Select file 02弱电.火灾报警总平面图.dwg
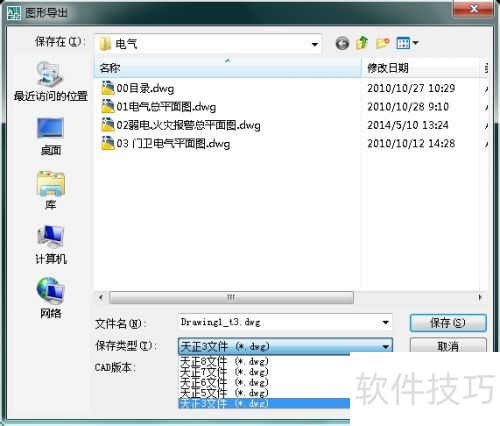The image size is (500, 426). (181, 125)
